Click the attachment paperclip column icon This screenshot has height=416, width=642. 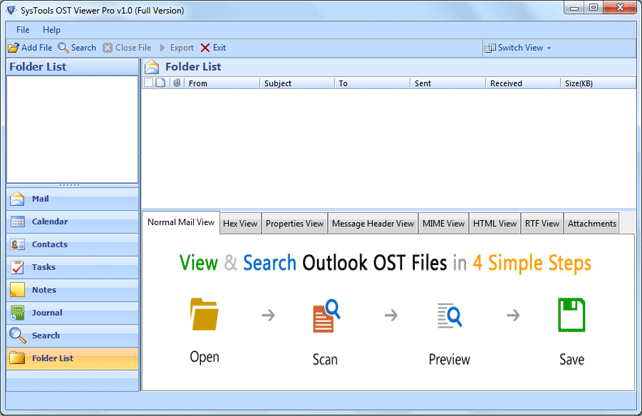pos(176,83)
